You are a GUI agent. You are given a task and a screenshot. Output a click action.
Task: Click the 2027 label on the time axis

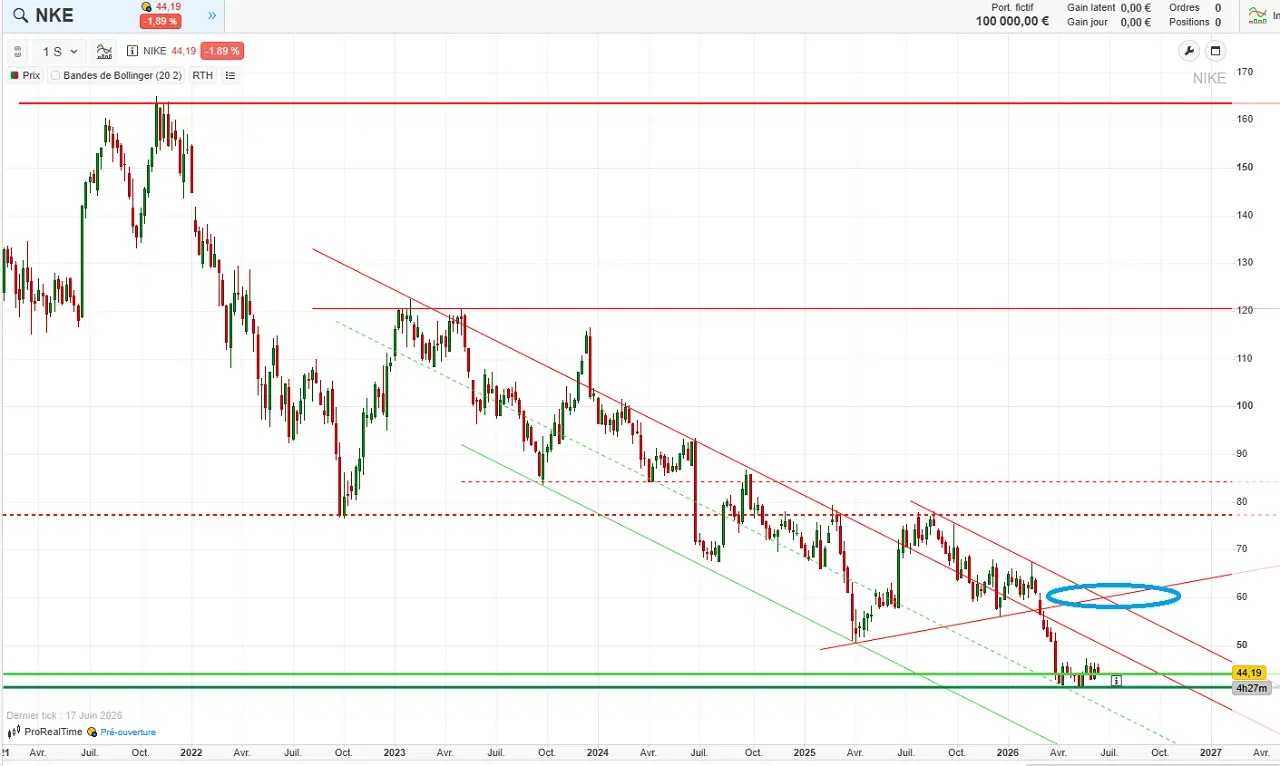tap(1211, 751)
